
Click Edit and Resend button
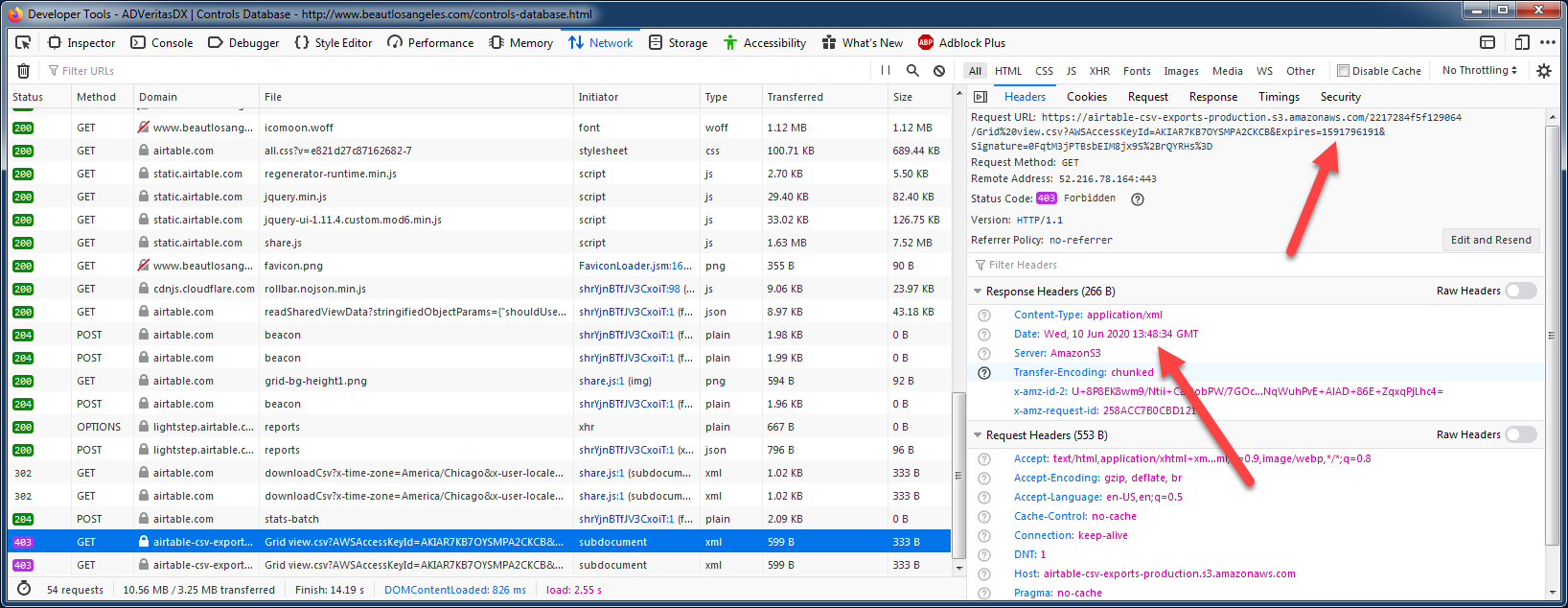pos(1490,240)
